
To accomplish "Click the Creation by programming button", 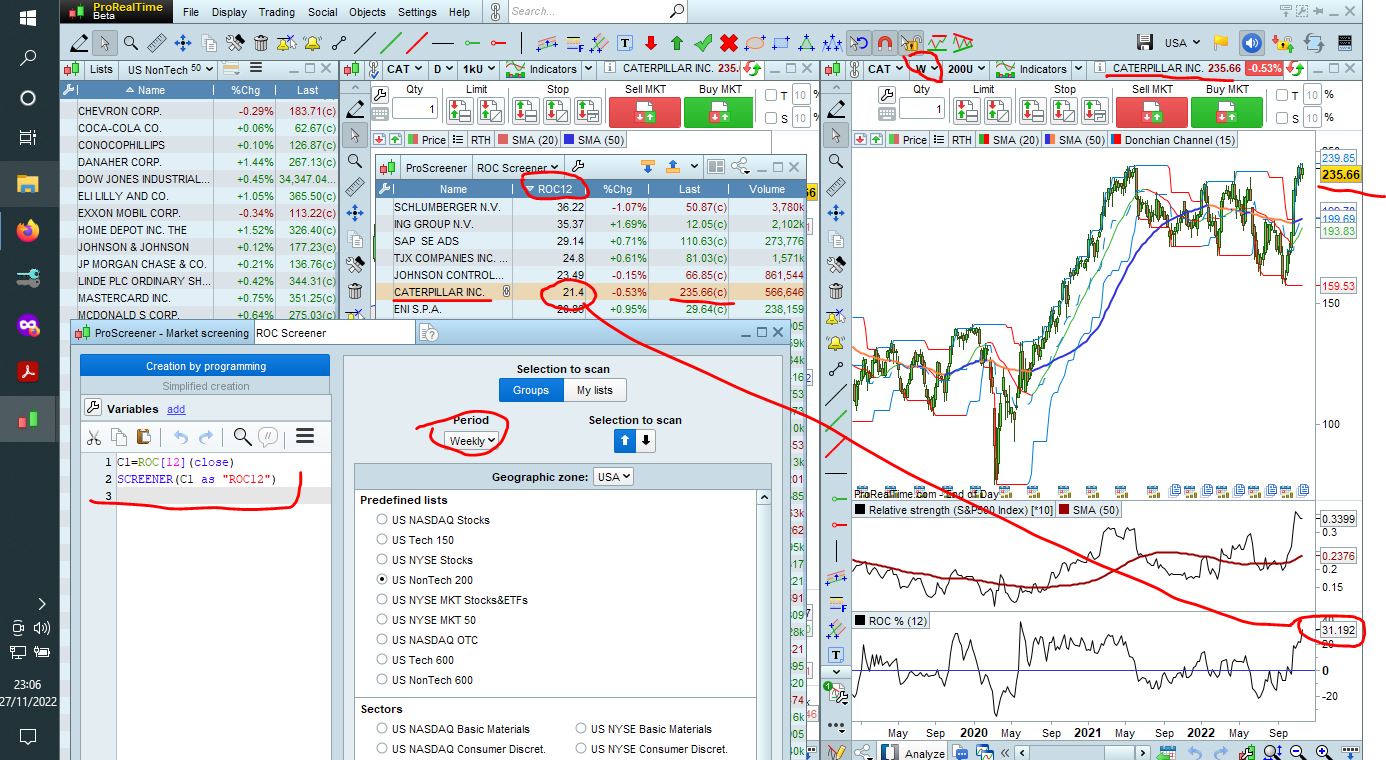I will point(205,366).
